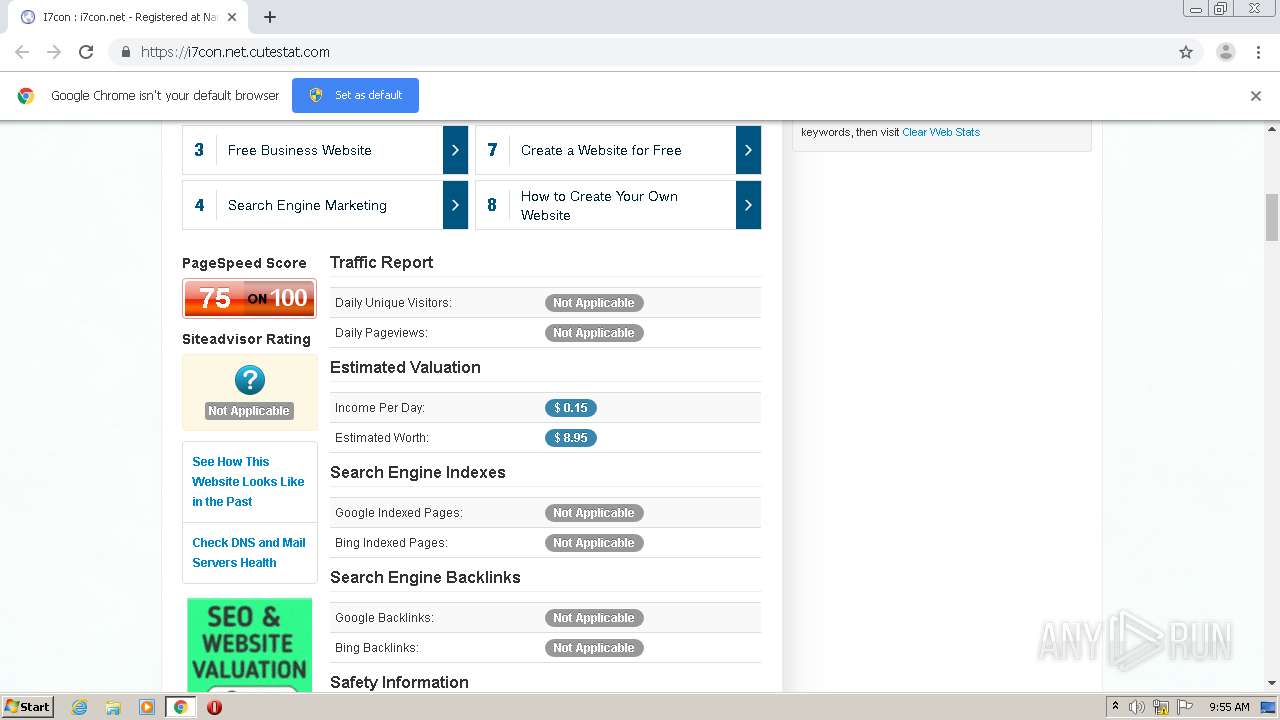Open Clear Web Stats link
Screen dimensions: 1280x720
click(941, 132)
